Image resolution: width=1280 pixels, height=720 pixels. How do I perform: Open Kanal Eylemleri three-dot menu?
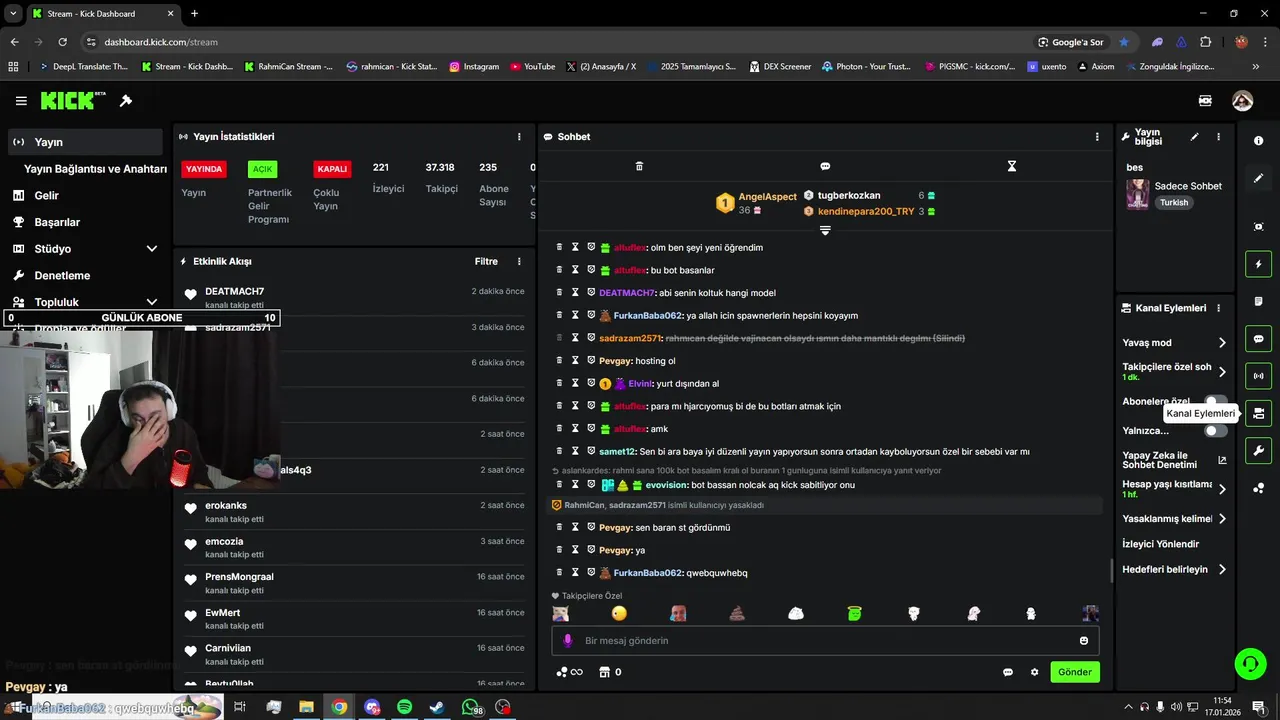[x=1218, y=308]
